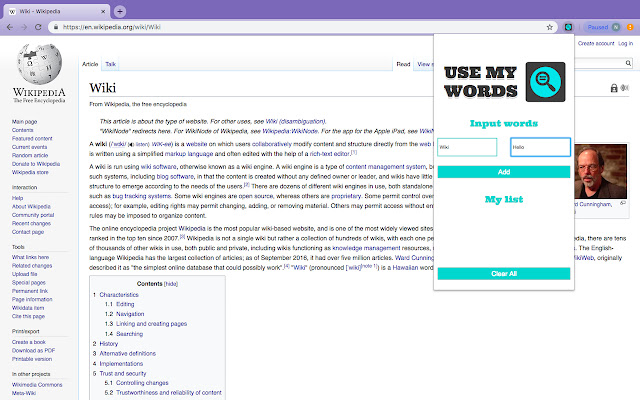640x400 pixels.
Task: Open Cite this page link
Action: [28, 316]
